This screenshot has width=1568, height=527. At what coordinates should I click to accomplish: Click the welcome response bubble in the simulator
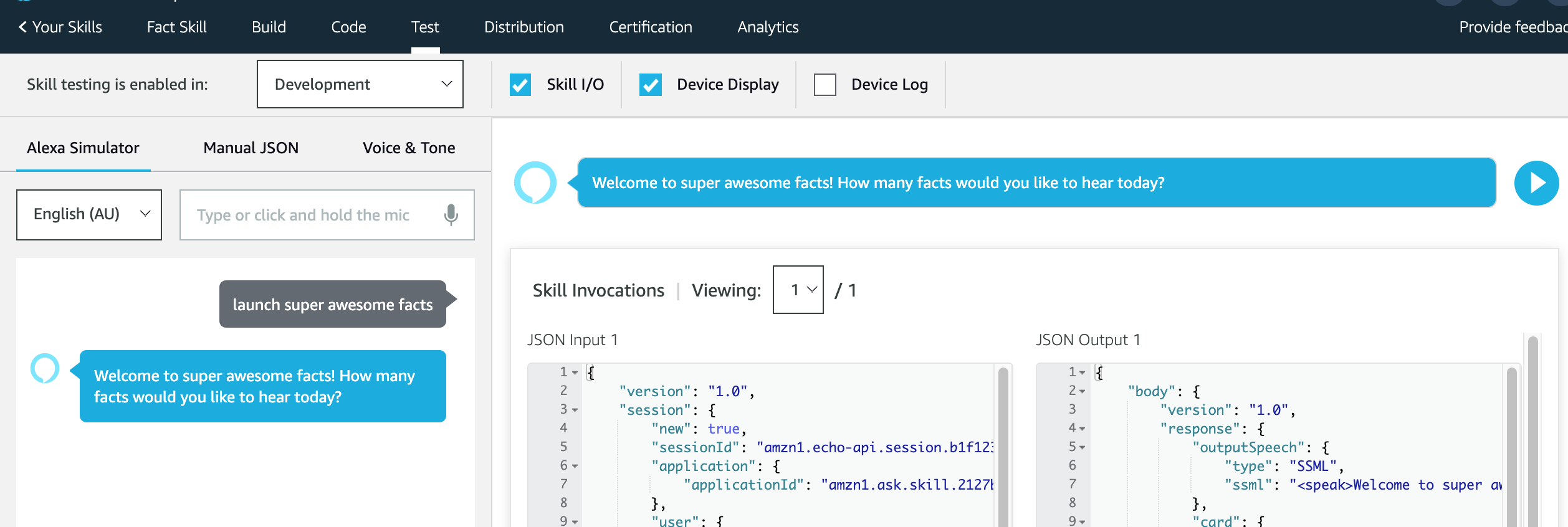[x=263, y=386]
